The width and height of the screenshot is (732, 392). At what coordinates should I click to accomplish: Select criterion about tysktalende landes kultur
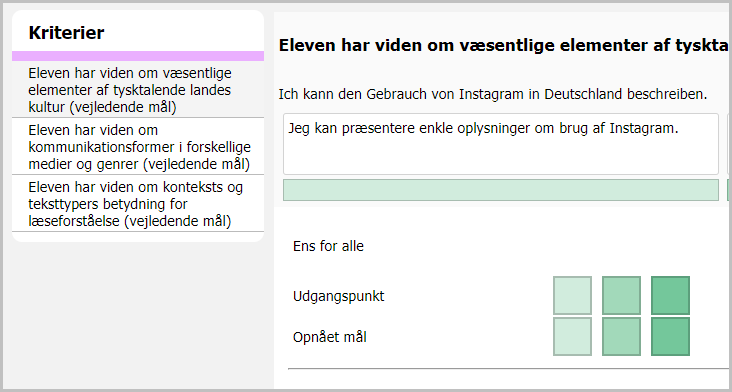[138, 90]
